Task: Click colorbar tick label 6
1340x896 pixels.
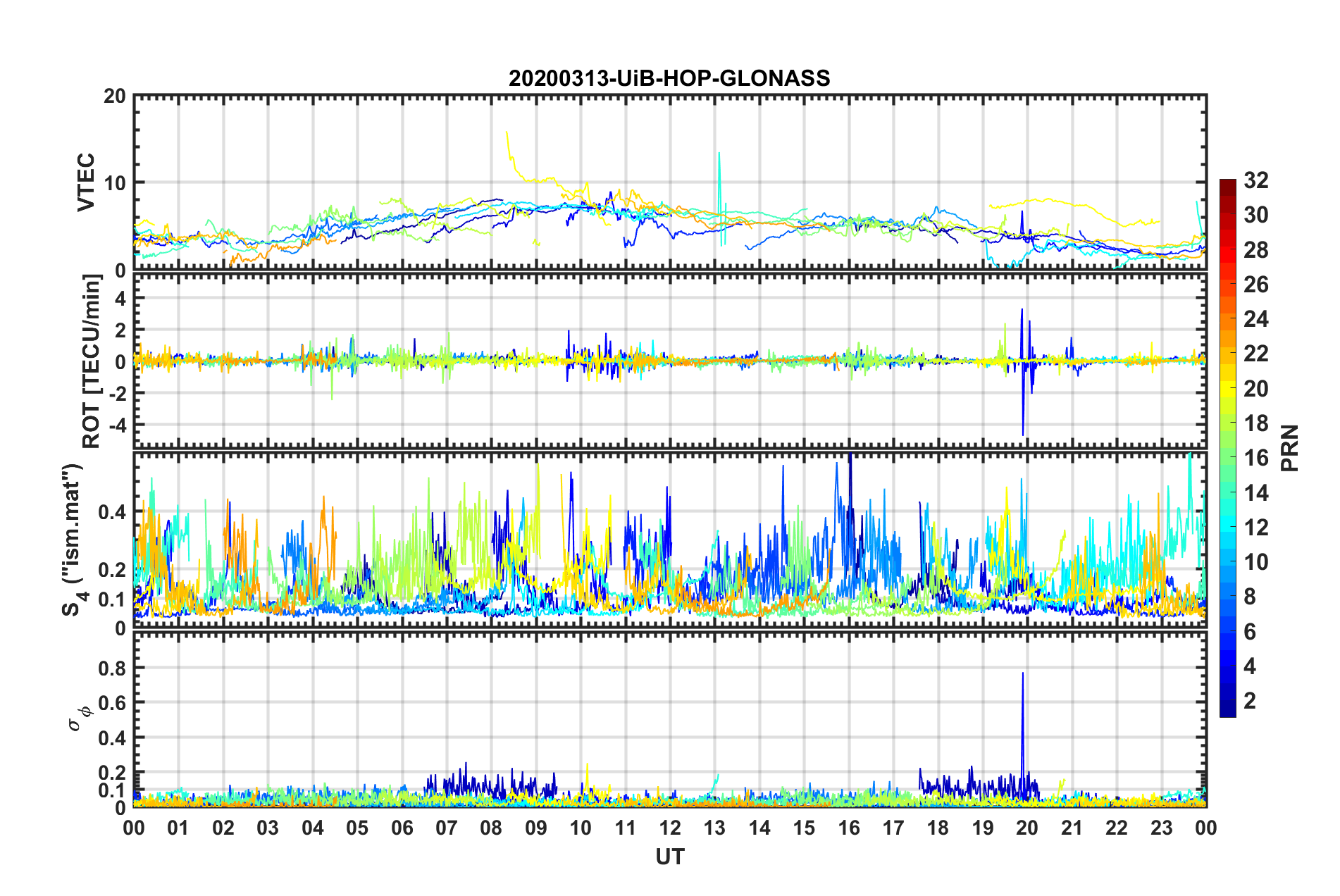Action: 1250,632
